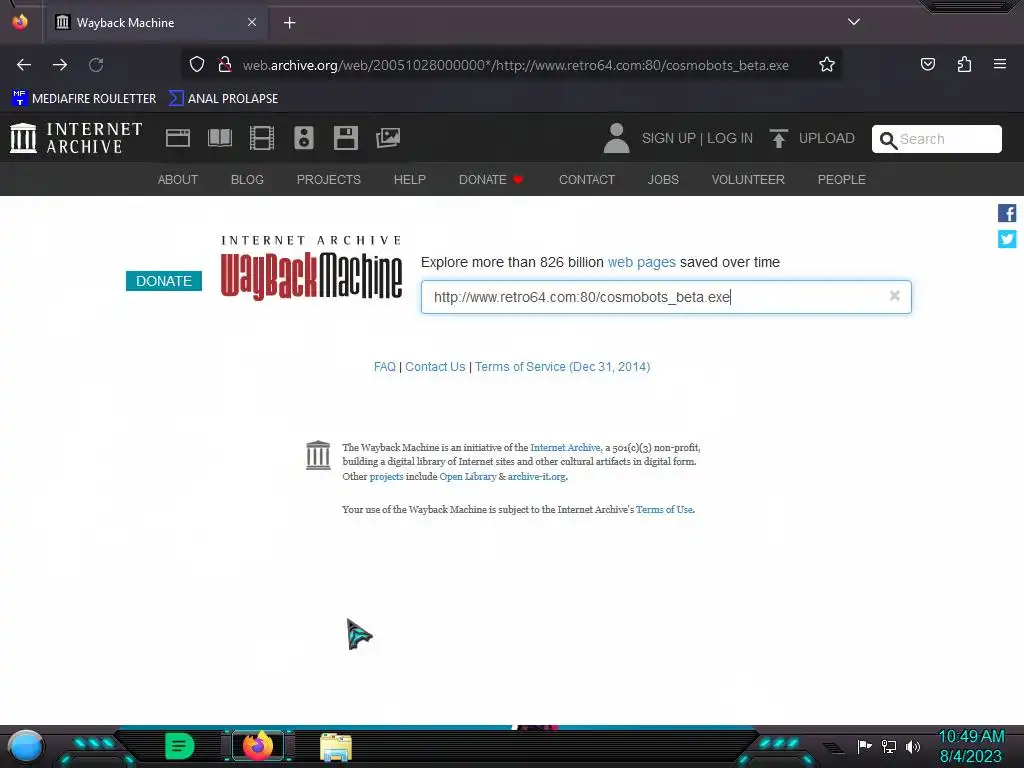Open the green notes app in taskbar
This screenshot has height=768, width=1024.
(x=180, y=746)
